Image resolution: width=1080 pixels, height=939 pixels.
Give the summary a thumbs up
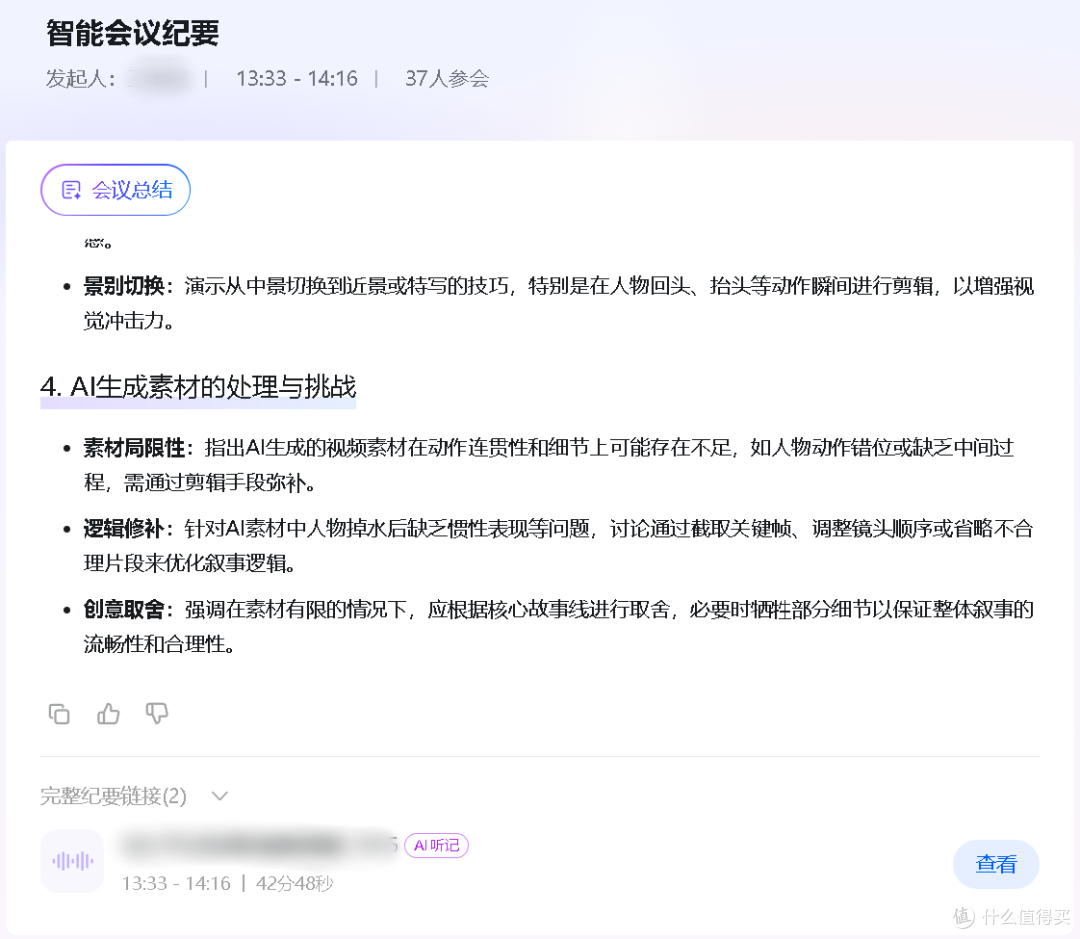click(x=108, y=714)
